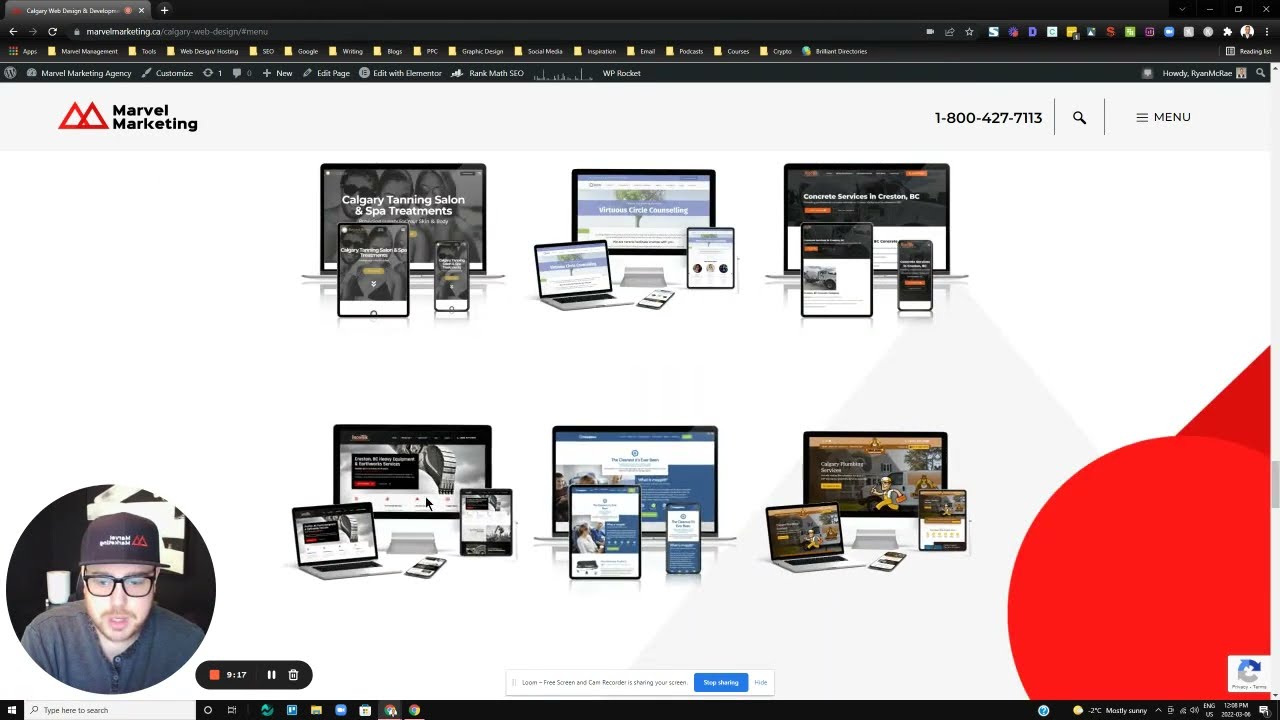Open the Calgary Plumbing Services mockup

[867, 501]
